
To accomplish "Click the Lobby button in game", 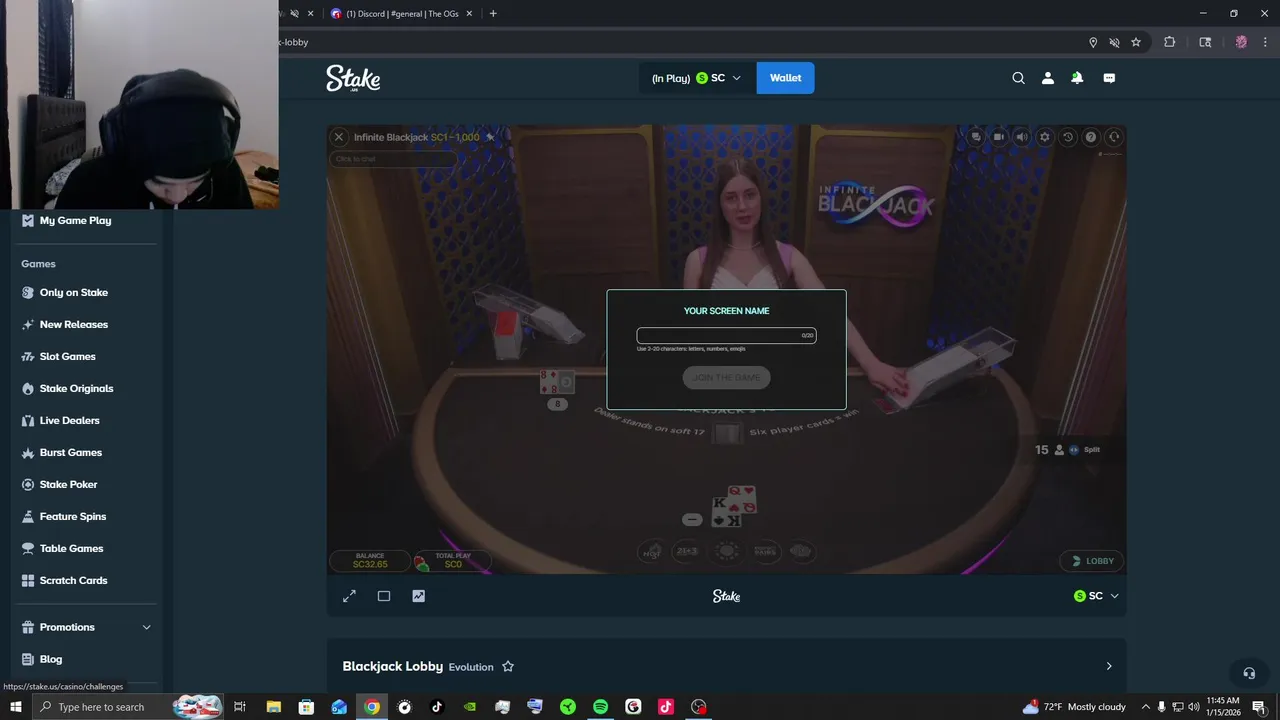I will point(1092,561).
